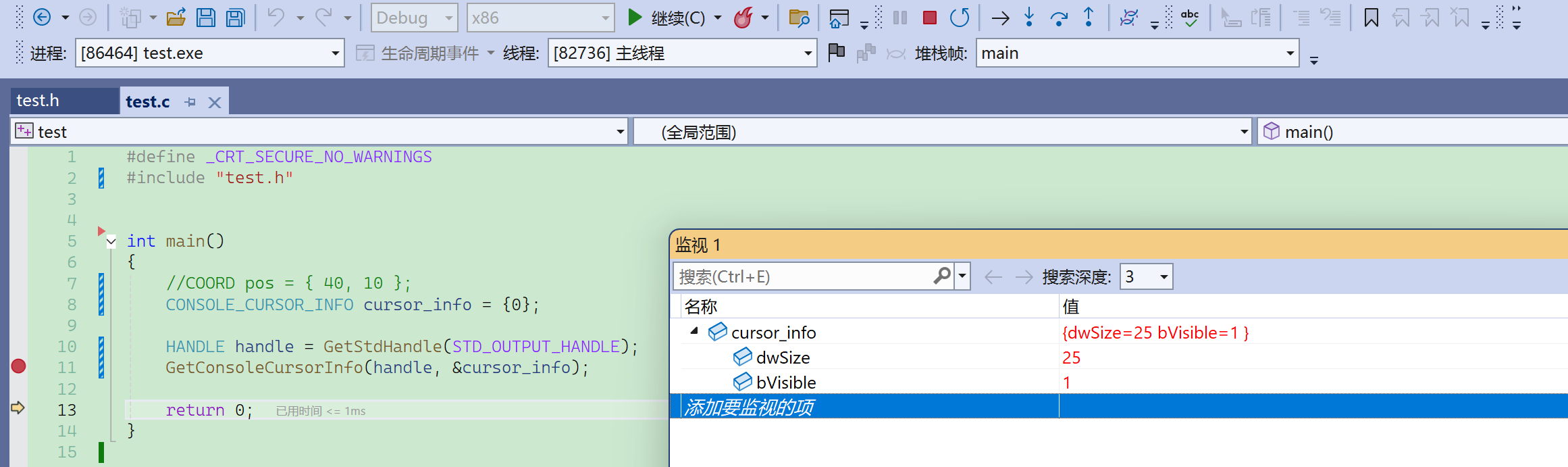Image resolution: width=1568 pixels, height=467 pixels.
Task: Click the Navigate Backward arrow icon
Action: click(x=42, y=18)
